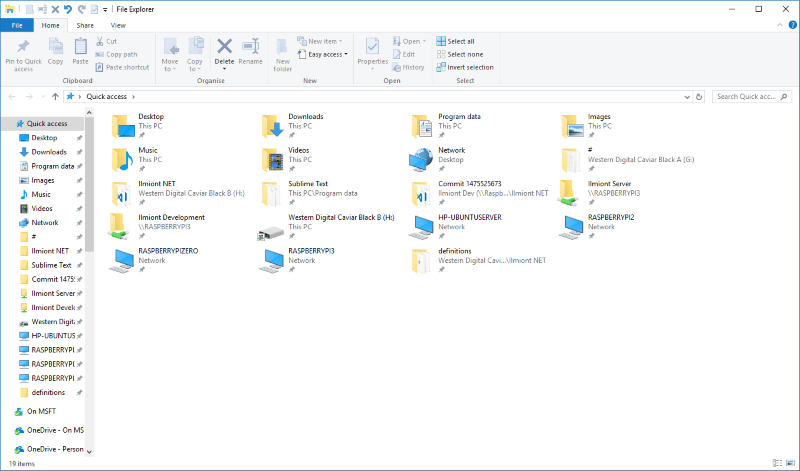Viewport: 800px width, 471px height.
Task: Click the Help question mark icon
Action: pos(791,24)
